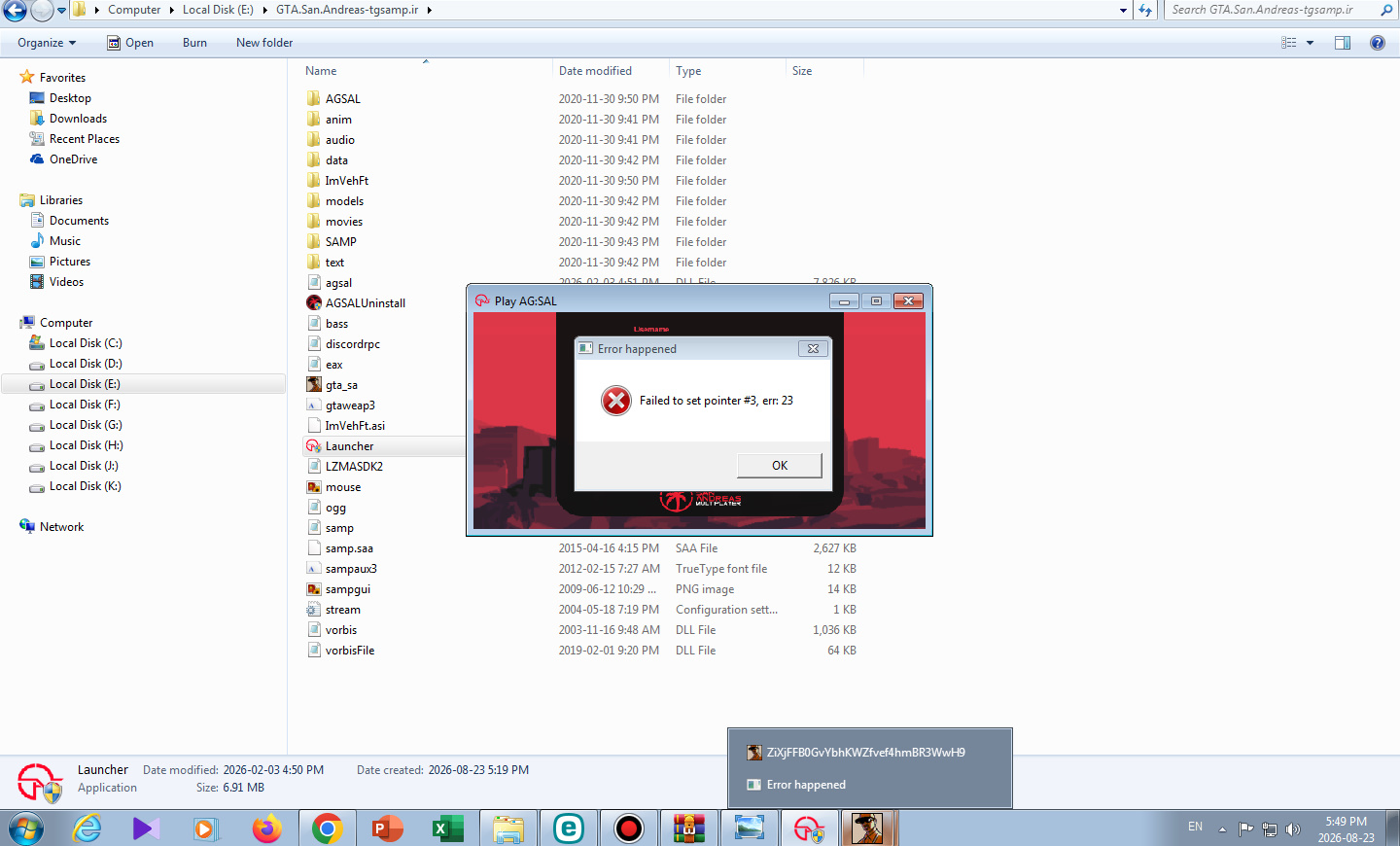This screenshot has height=846, width=1400.
Task: Launch Internet Explorer from the taskbar
Action: (x=87, y=828)
